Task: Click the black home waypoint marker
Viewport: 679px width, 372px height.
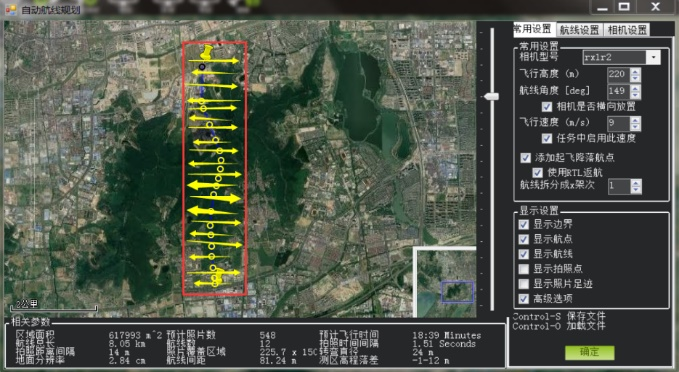Action: click(202, 67)
